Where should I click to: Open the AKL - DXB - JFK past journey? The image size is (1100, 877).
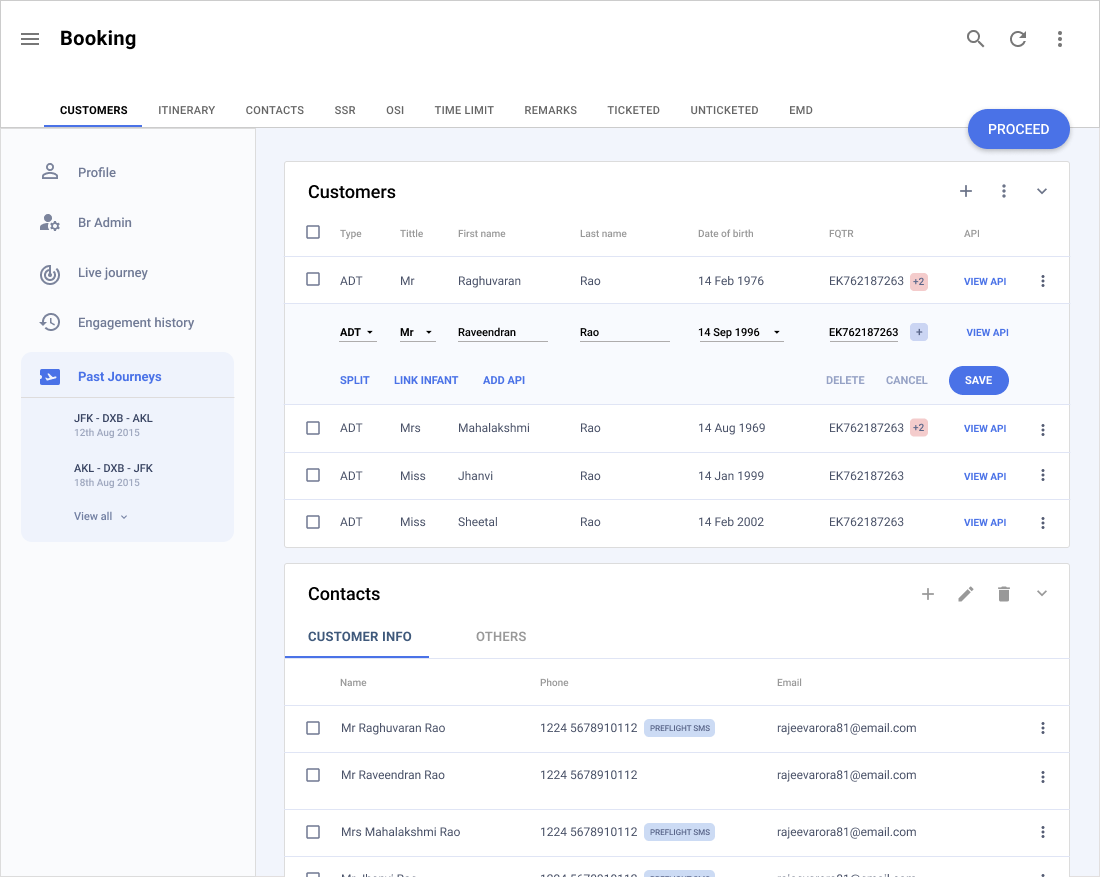click(113, 474)
